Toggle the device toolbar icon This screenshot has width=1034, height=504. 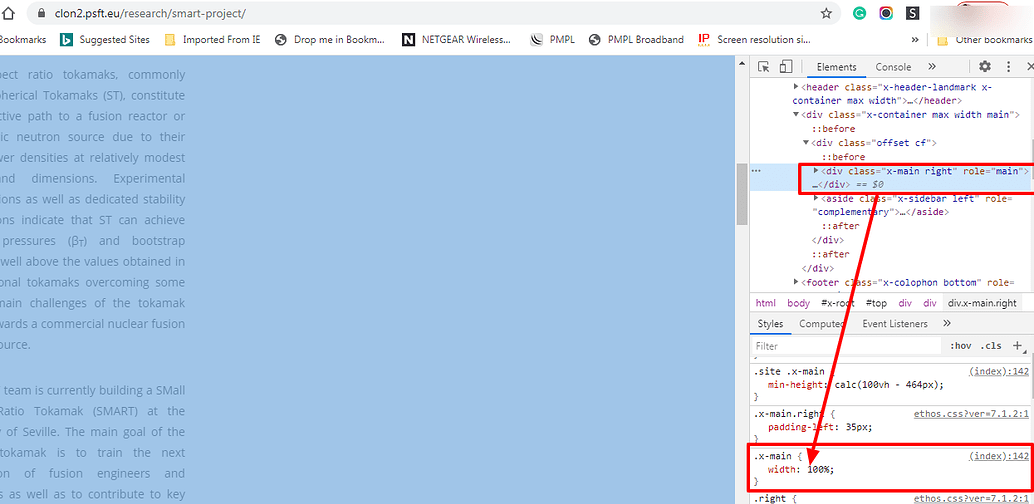click(x=785, y=67)
